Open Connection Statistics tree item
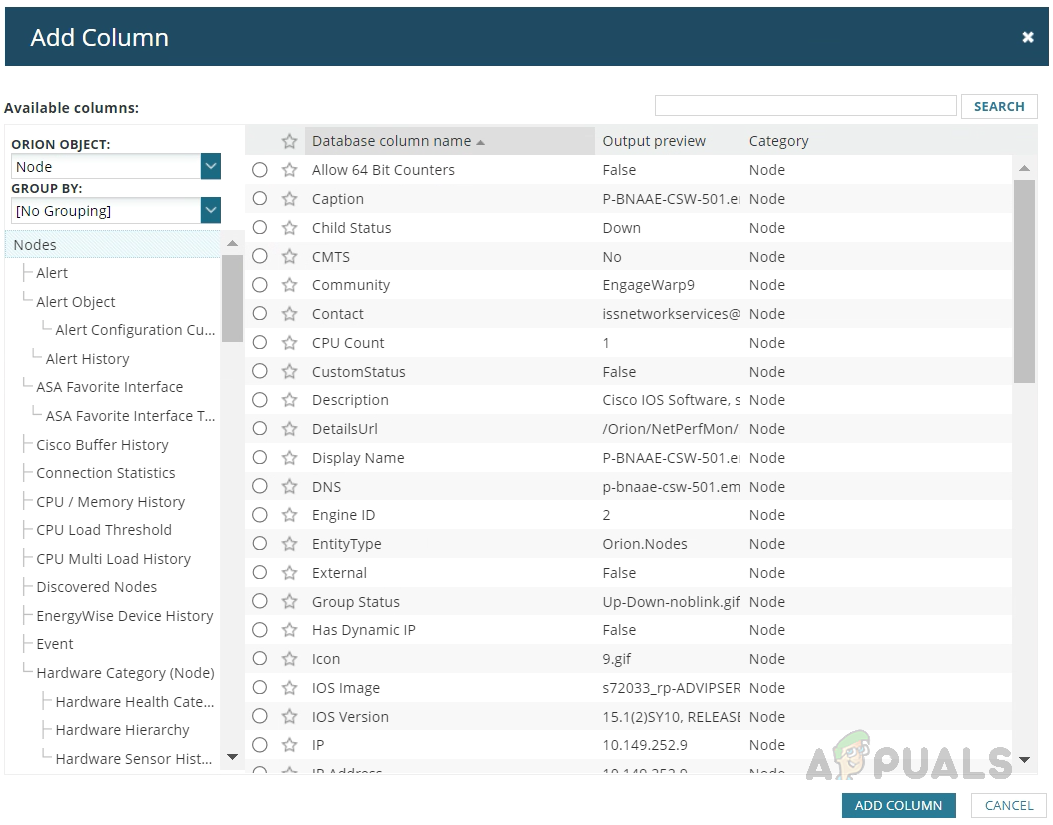 click(x=105, y=473)
